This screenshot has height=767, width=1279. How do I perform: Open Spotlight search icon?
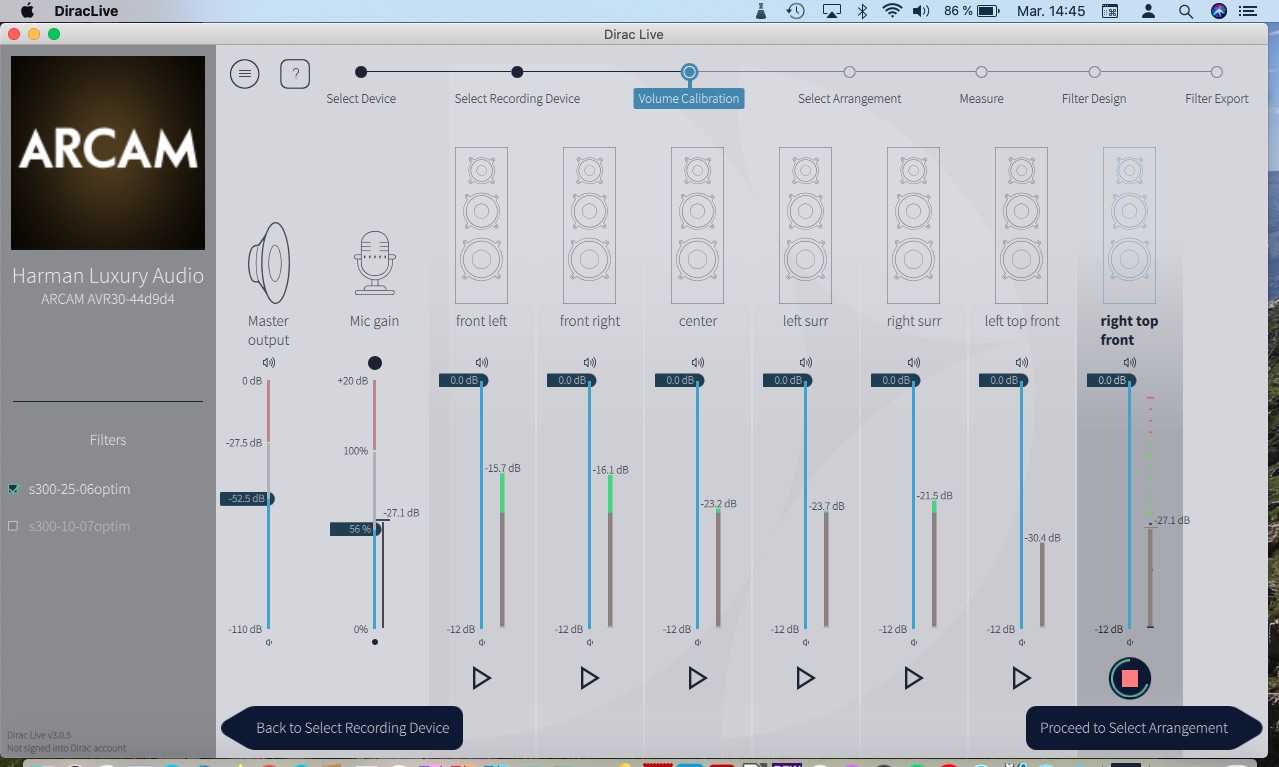point(1186,11)
